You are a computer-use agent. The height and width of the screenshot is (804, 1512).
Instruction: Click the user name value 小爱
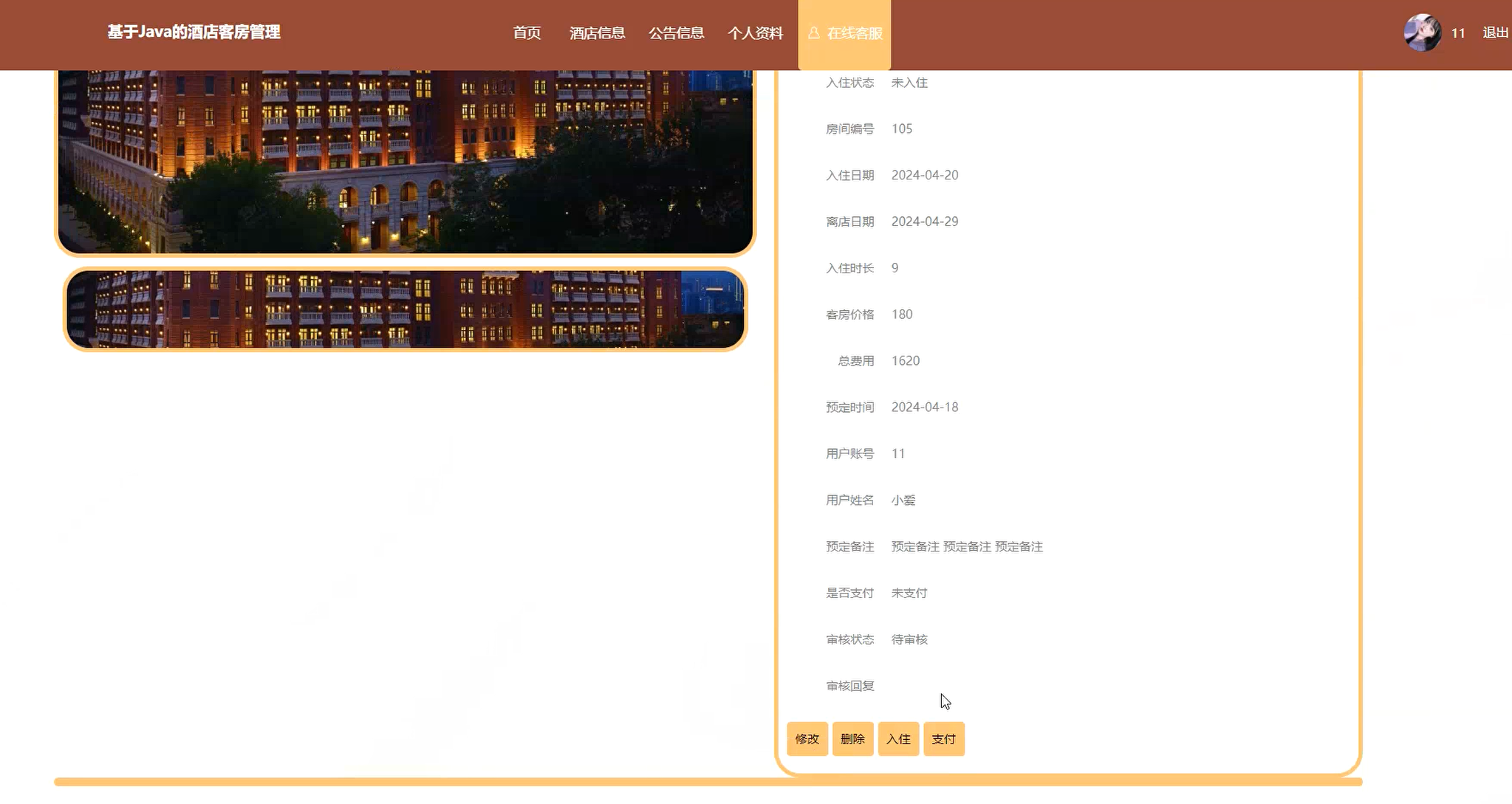pyautogui.click(x=903, y=501)
